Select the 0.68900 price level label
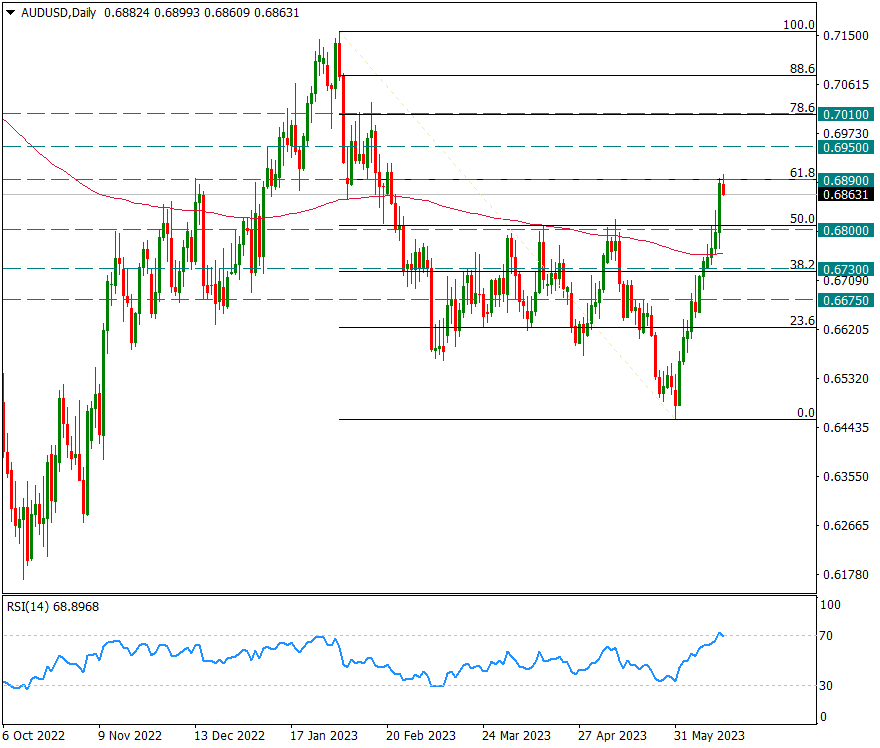 coord(846,181)
